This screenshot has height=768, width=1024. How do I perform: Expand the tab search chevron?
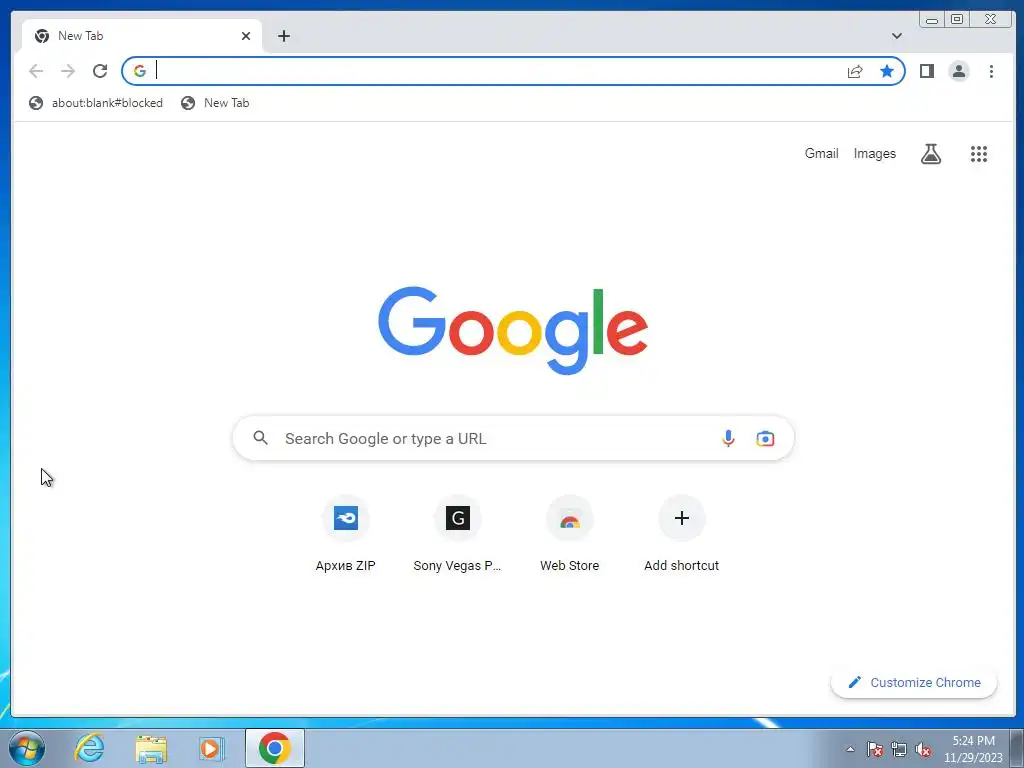(897, 36)
